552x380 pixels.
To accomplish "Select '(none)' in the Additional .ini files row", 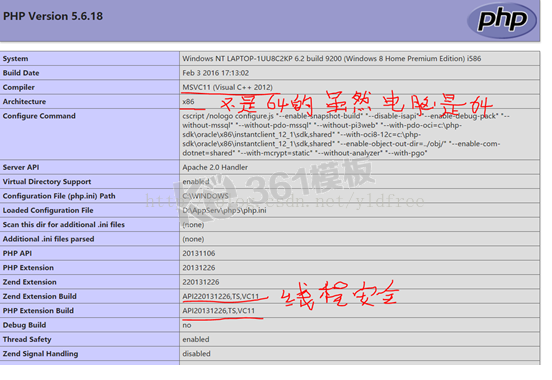I will pyautogui.click(x=193, y=239).
